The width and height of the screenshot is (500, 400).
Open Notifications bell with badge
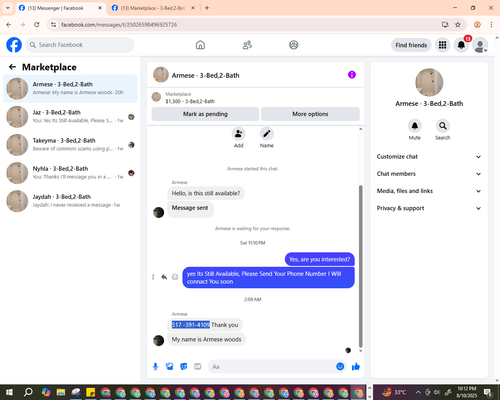click(461, 45)
